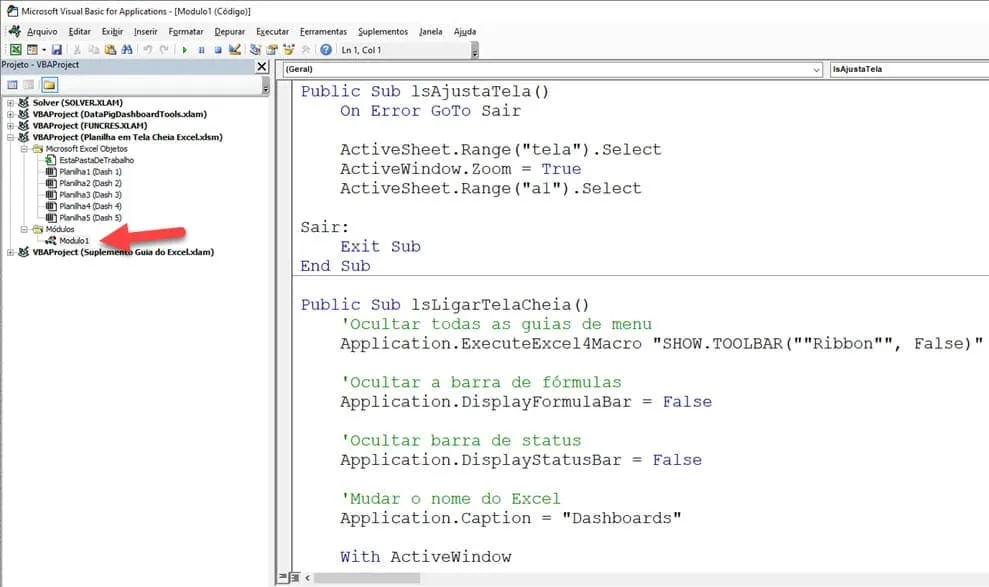Toggle Folders view in Project panel

pos(49,84)
